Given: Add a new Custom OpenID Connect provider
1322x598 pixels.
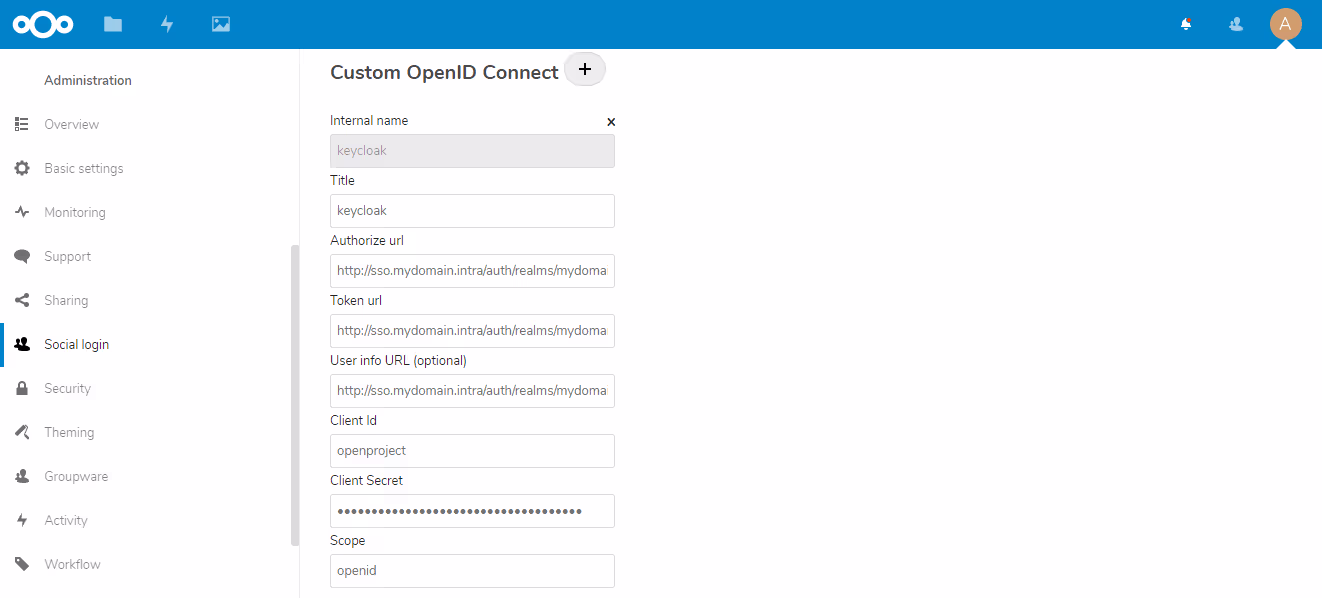Looking at the screenshot, I should tap(585, 69).
